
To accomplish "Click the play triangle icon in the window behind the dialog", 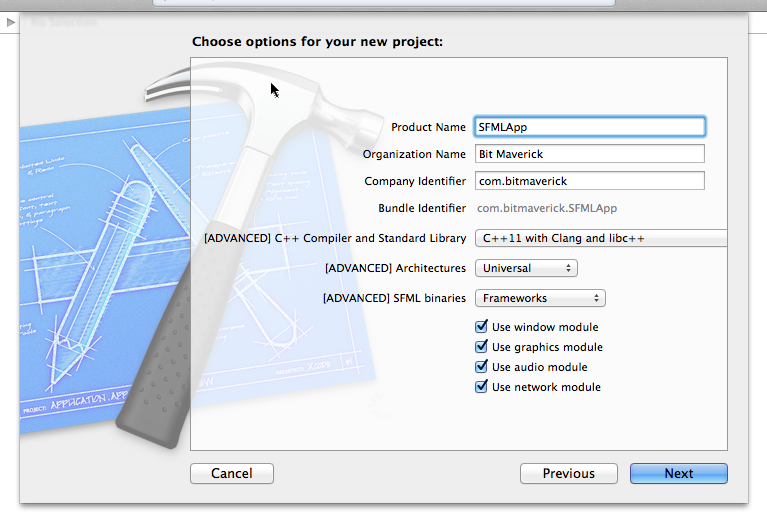I will click(11, 22).
